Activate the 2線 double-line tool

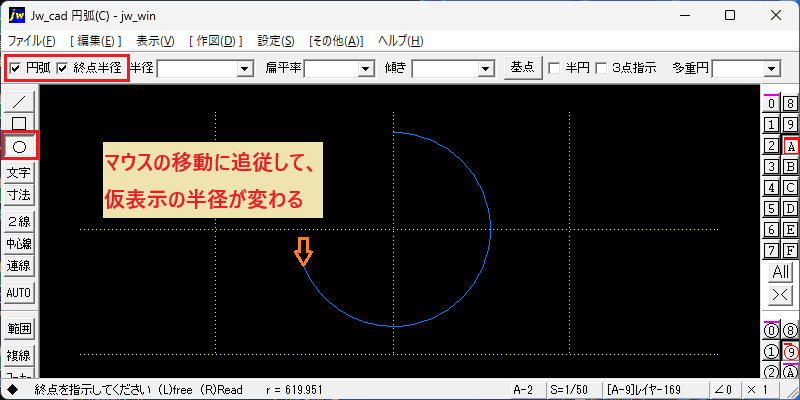click(x=19, y=221)
